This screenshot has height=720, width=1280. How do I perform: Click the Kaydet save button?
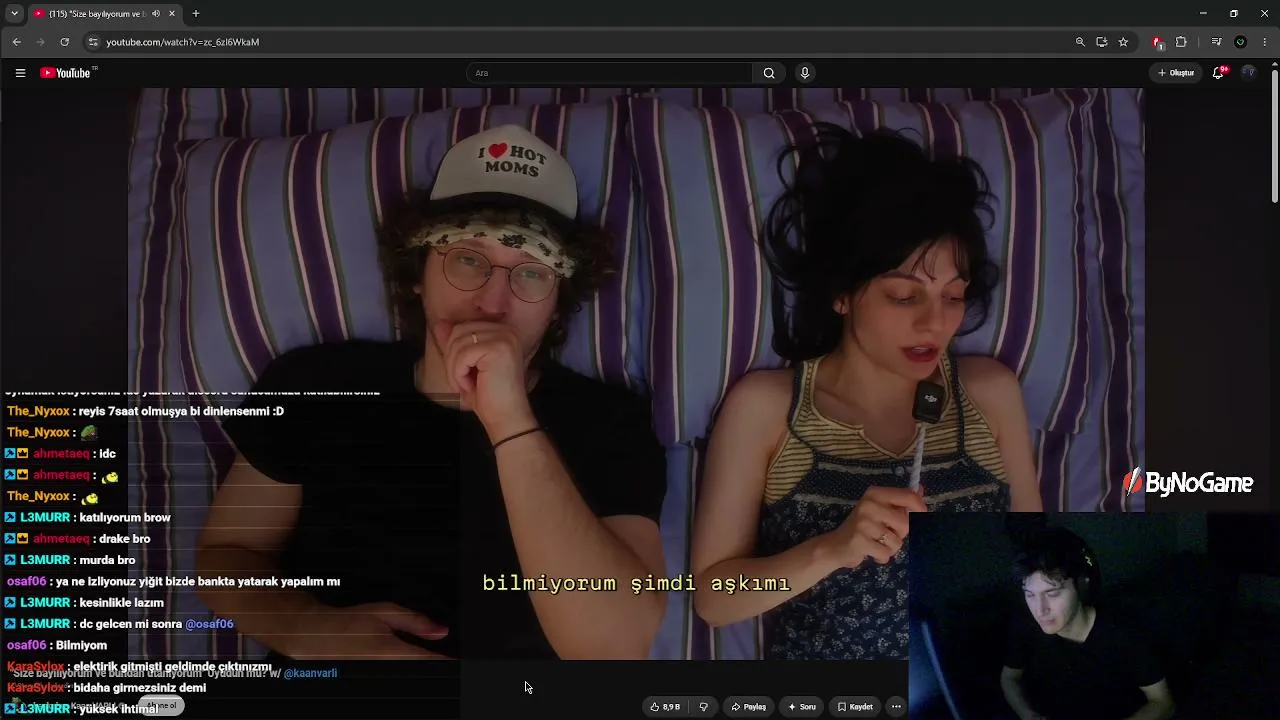click(x=856, y=707)
